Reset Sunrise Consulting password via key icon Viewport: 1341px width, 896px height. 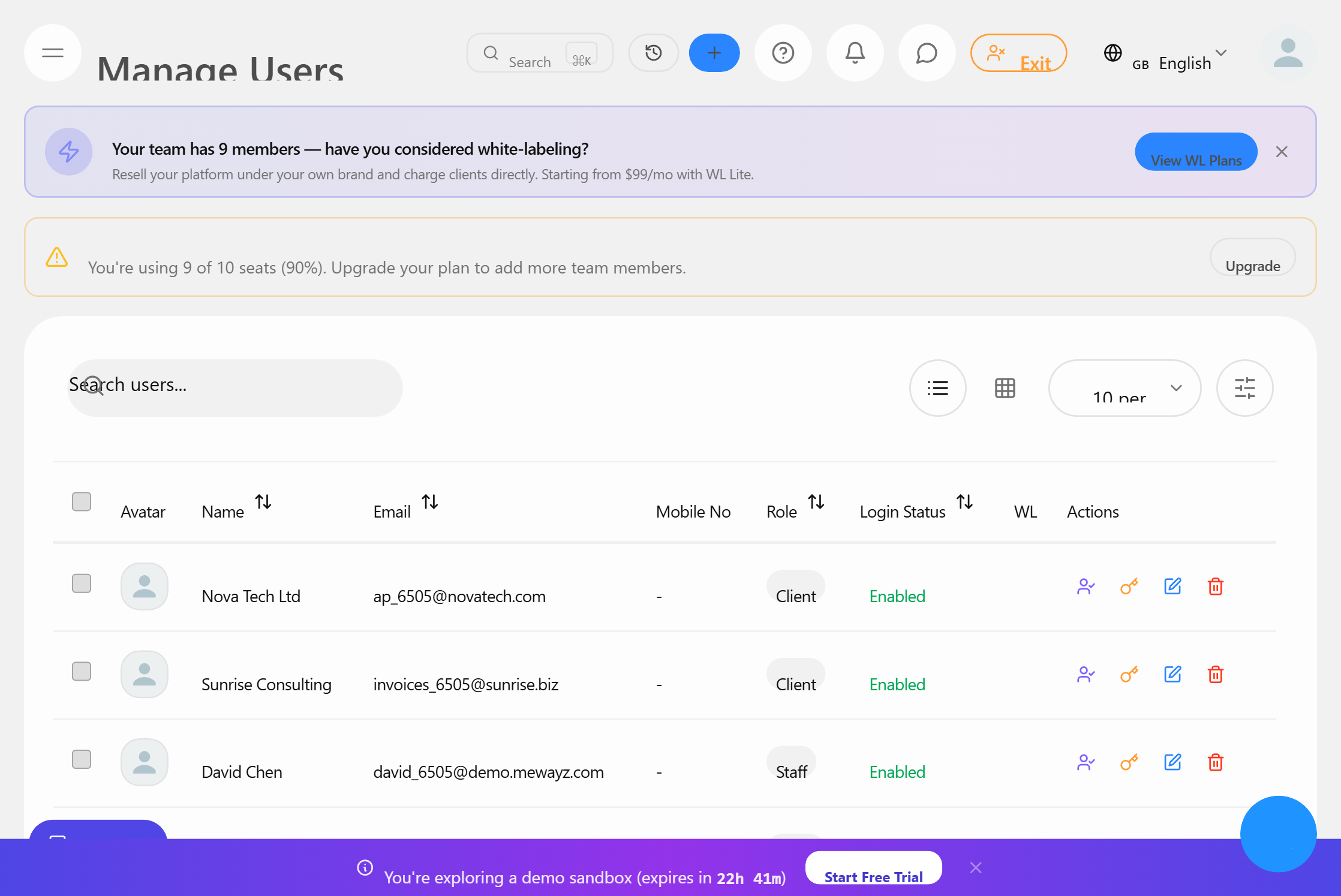coord(1129,674)
